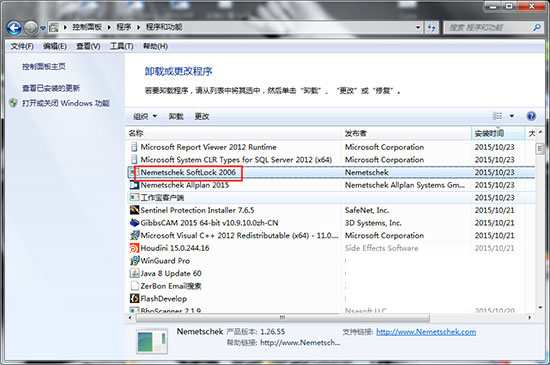The height and width of the screenshot is (365, 550).
Task: Open the 查看(V) menu
Action: [88, 46]
